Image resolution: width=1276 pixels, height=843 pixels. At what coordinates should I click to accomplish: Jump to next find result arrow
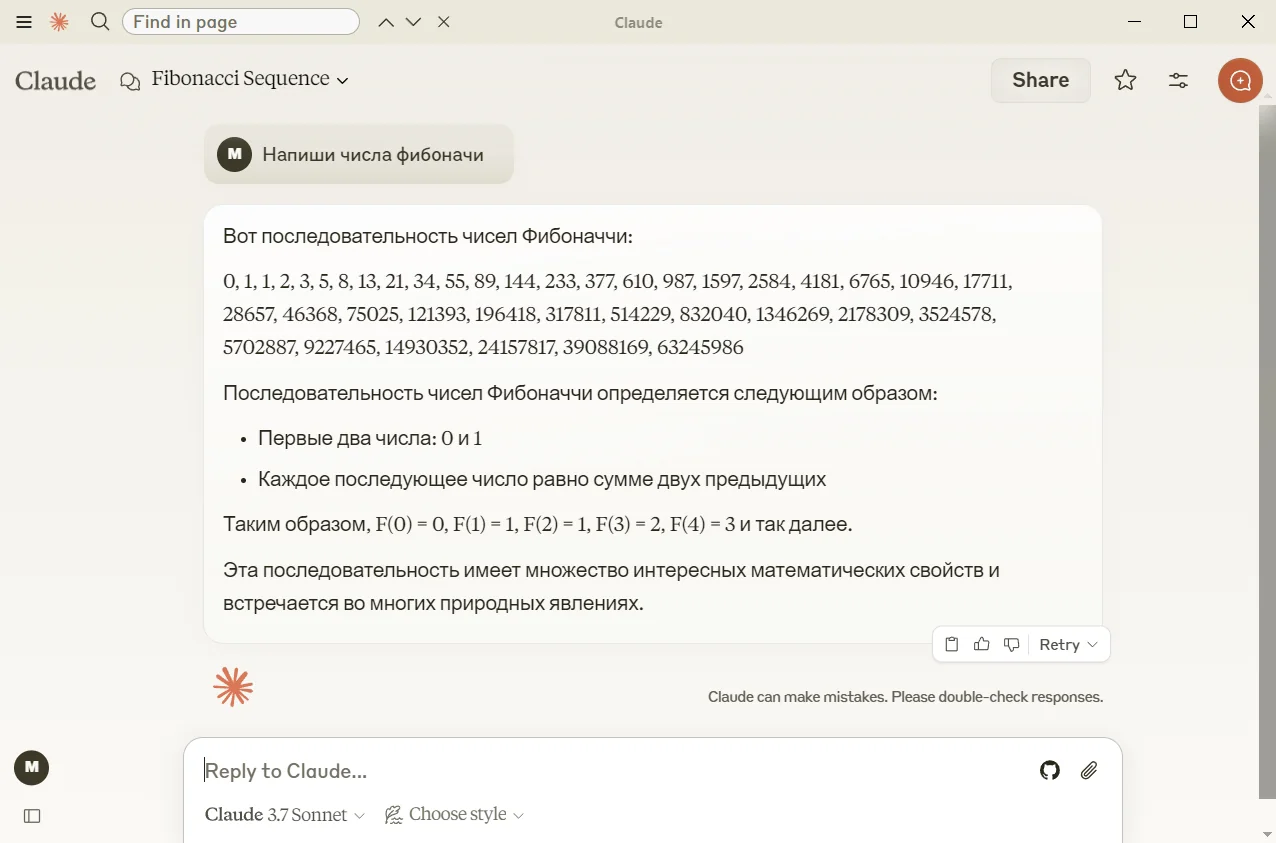click(414, 22)
